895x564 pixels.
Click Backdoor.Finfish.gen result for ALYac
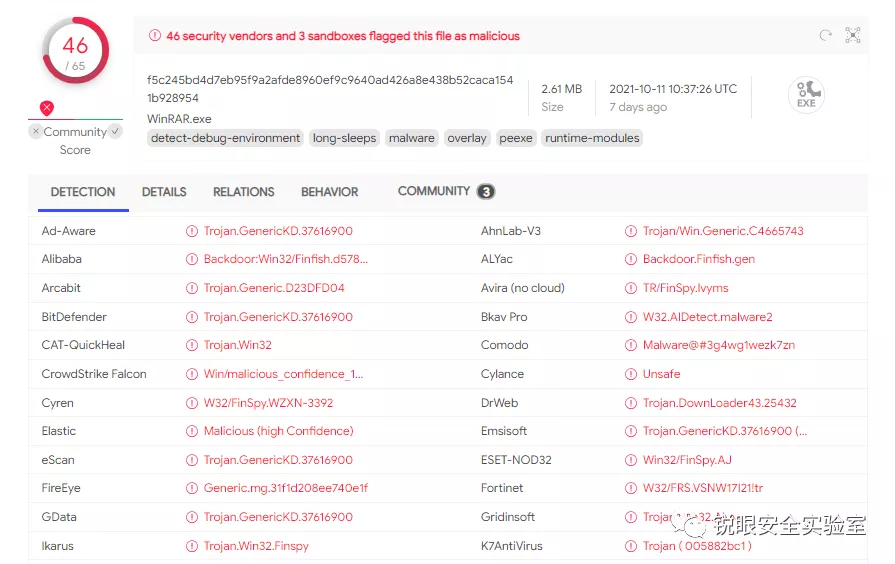coord(699,259)
